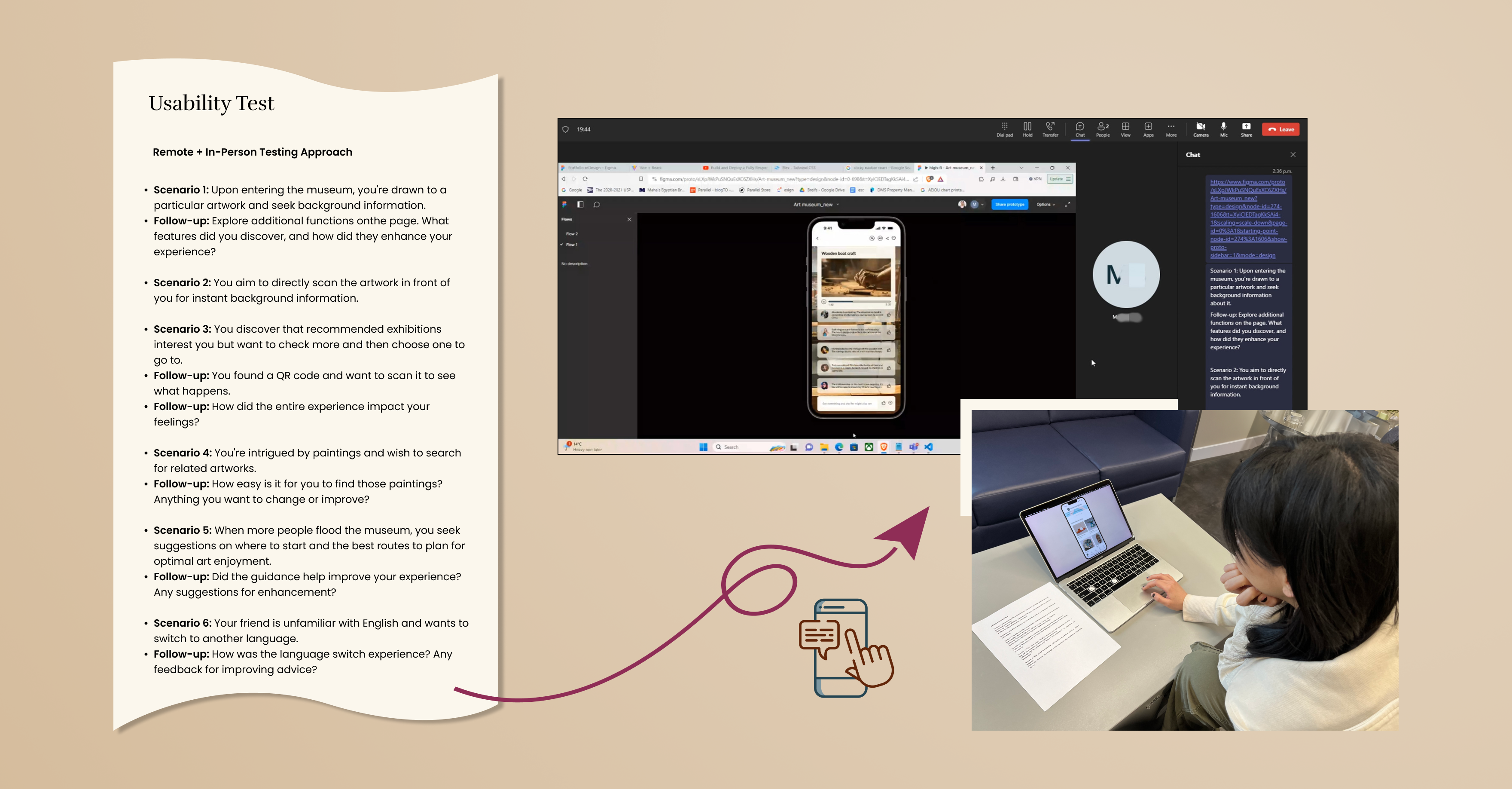Mute the Mic in Teams

(1224, 129)
